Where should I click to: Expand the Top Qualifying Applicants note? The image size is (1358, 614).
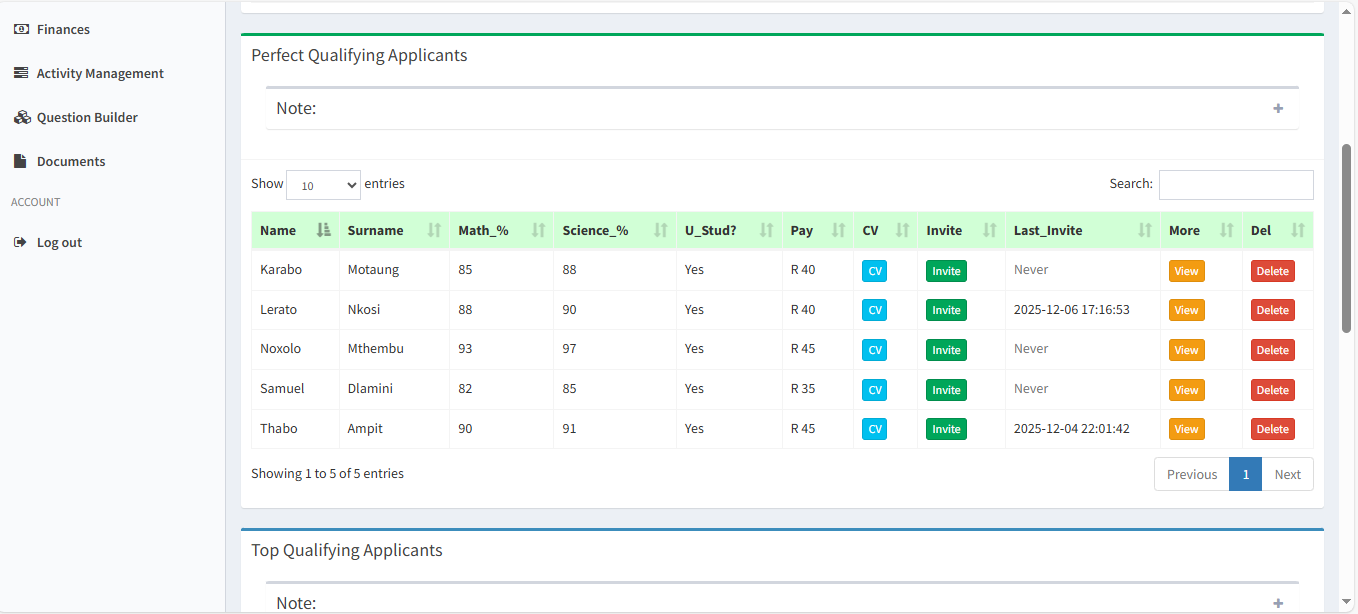coord(1278,603)
